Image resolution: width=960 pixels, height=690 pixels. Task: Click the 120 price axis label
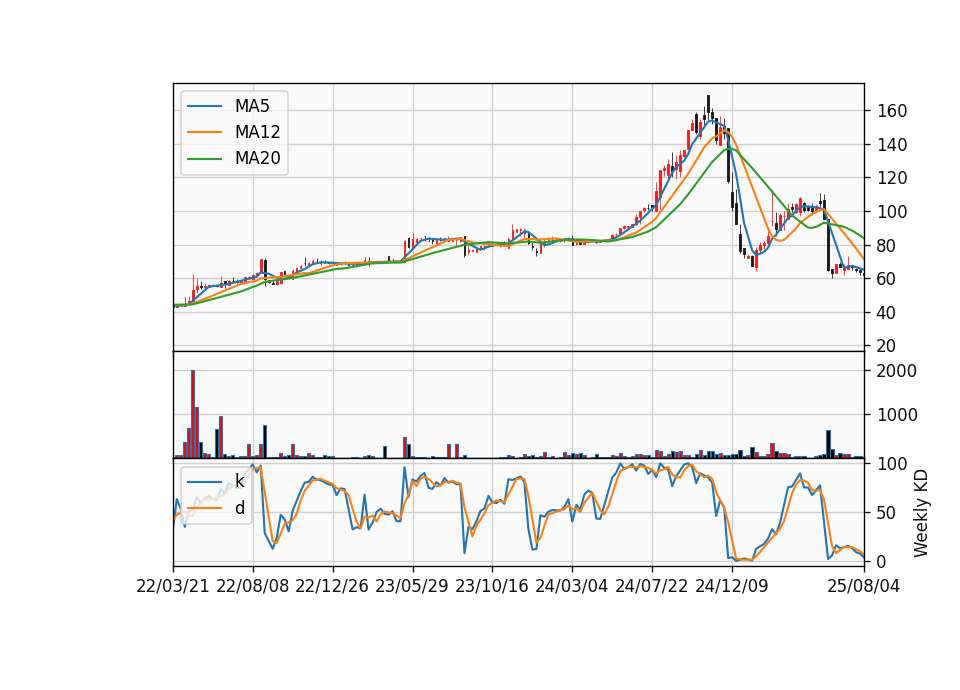point(892,178)
